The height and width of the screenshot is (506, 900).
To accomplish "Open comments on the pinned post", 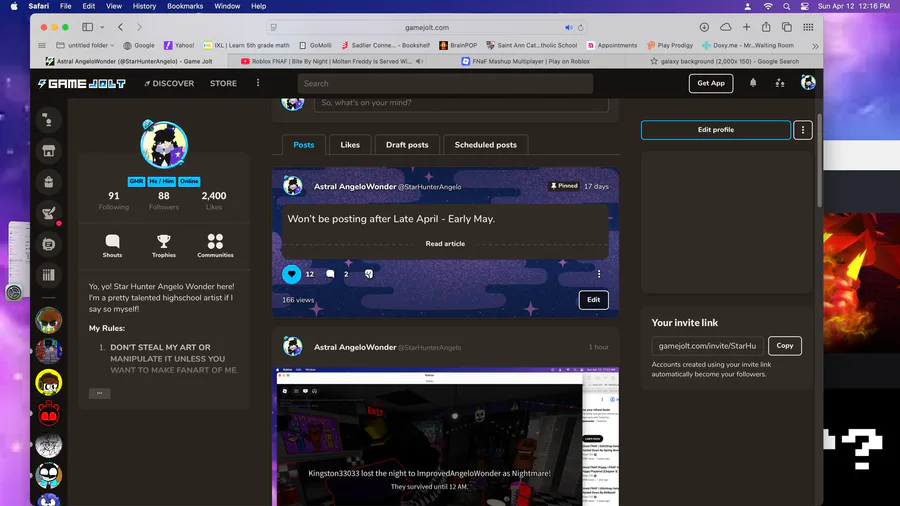I will 330,274.
